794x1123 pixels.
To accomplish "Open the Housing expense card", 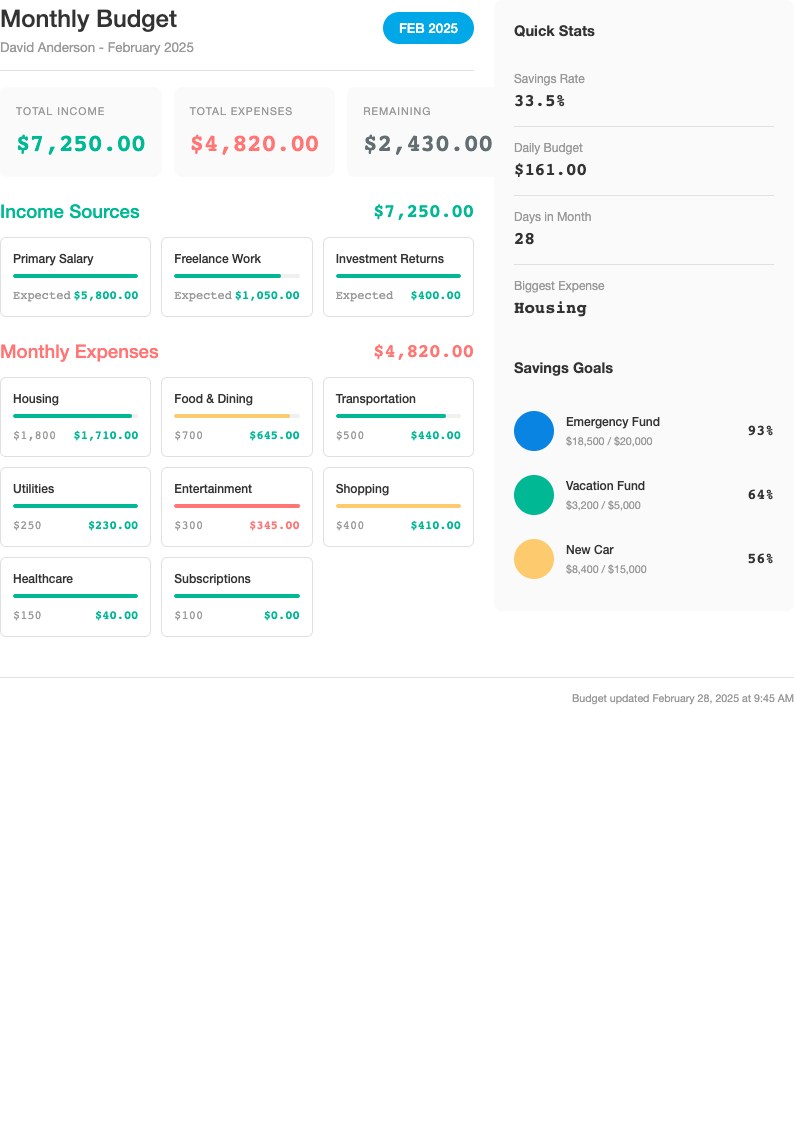I will [75, 417].
